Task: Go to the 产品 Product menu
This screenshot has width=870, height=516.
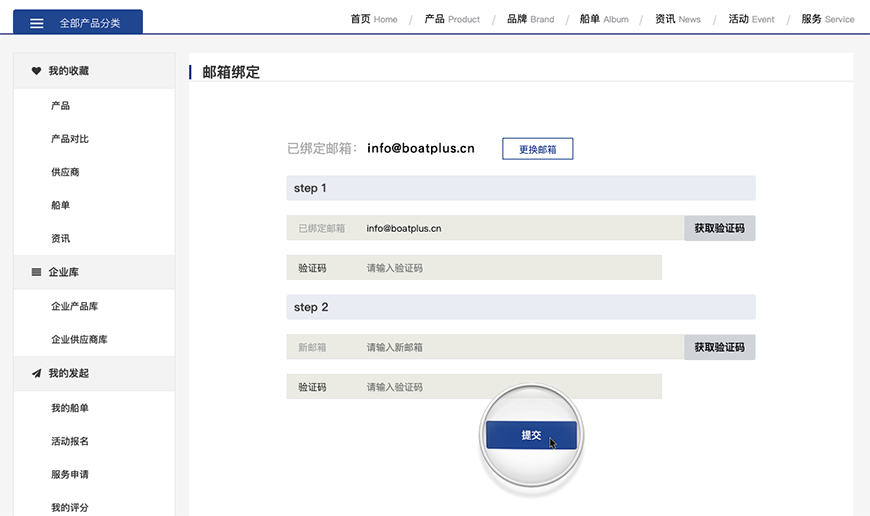Action: pyautogui.click(x=452, y=19)
